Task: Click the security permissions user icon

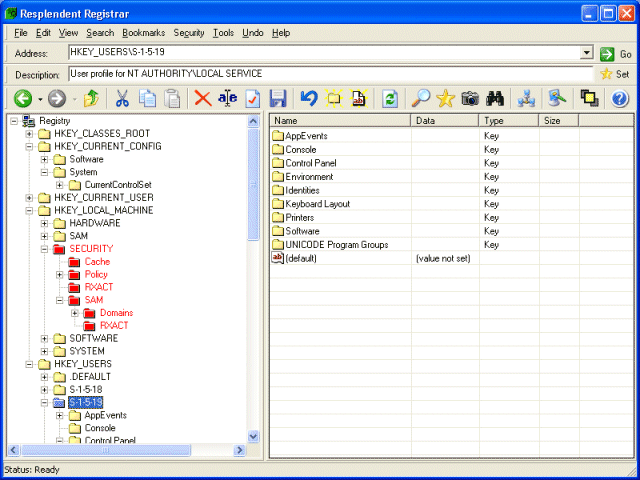Action: [x=557, y=98]
